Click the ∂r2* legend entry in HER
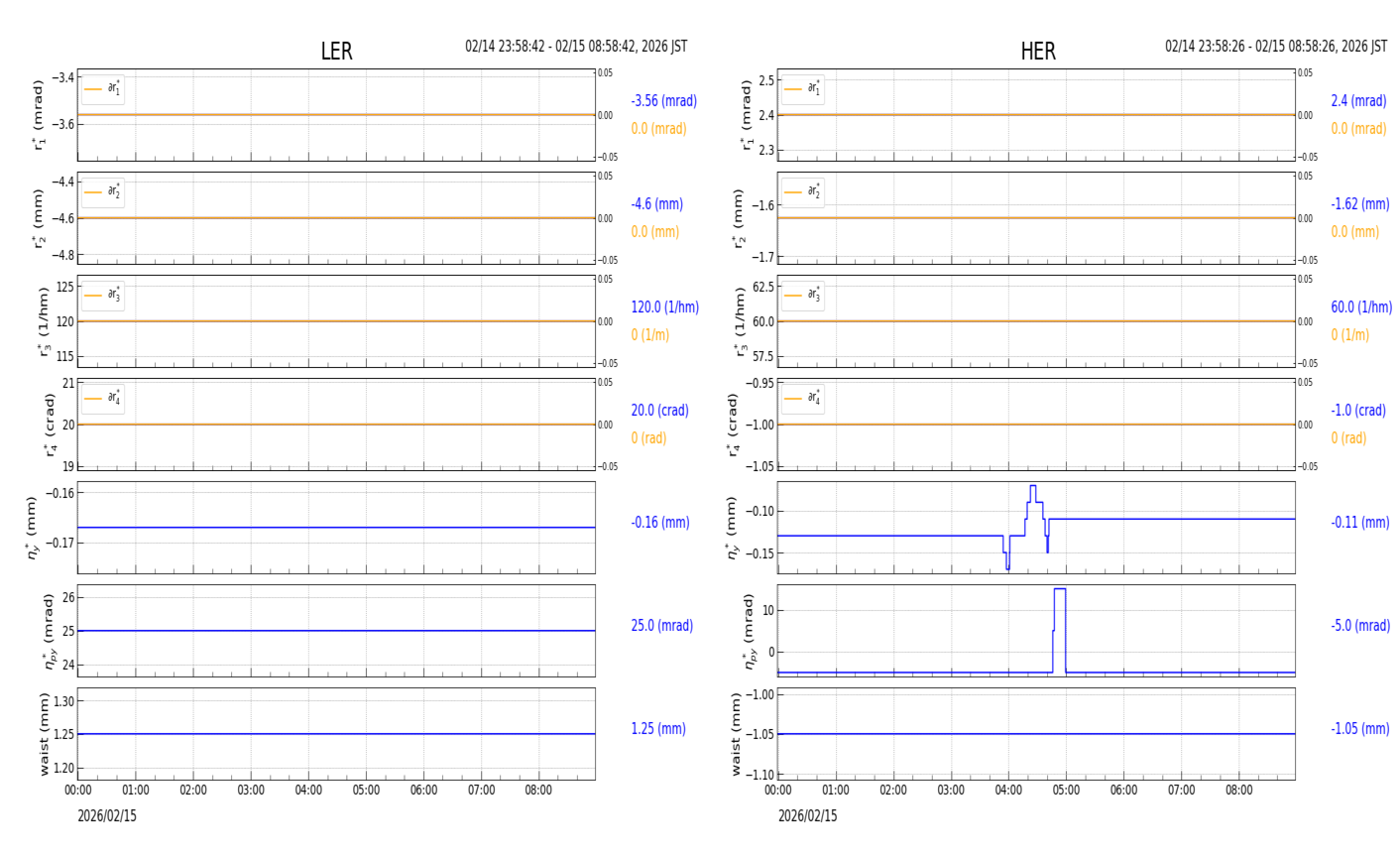Viewport: 1400px width, 857px height. point(803,192)
